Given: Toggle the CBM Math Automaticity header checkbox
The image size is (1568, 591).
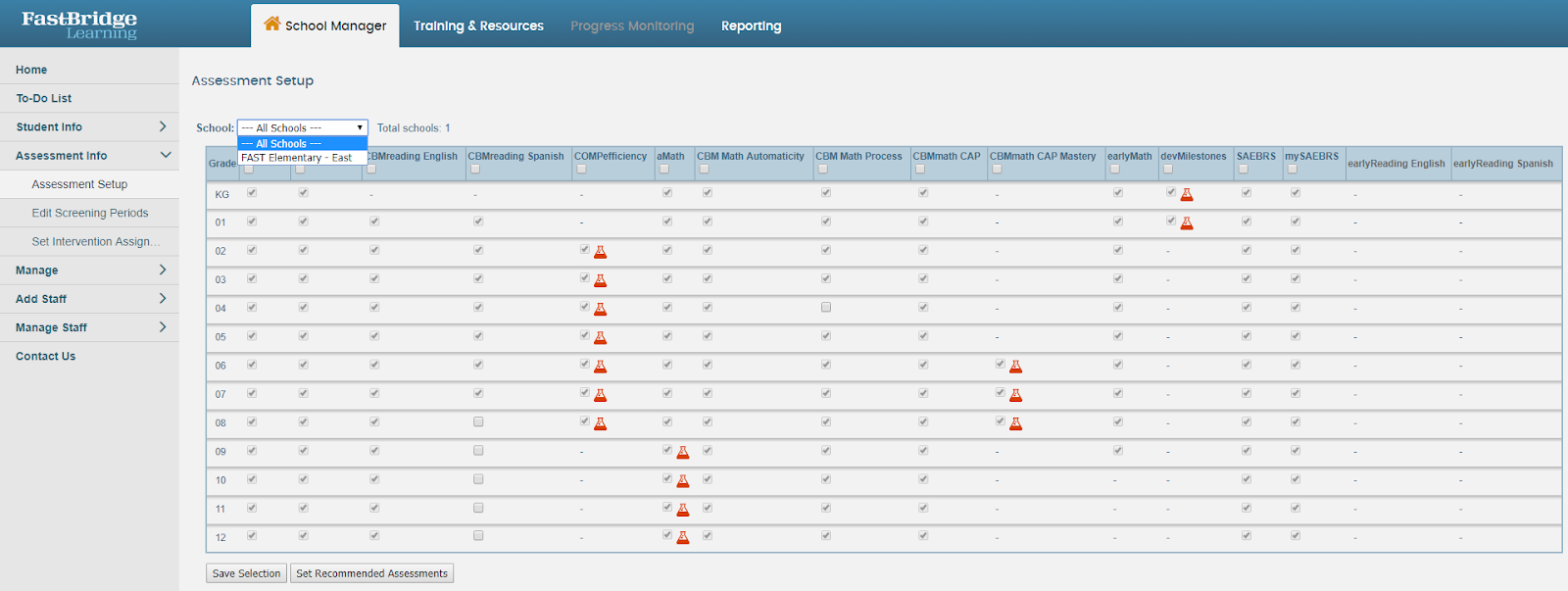Looking at the screenshot, I should click(704, 169).
